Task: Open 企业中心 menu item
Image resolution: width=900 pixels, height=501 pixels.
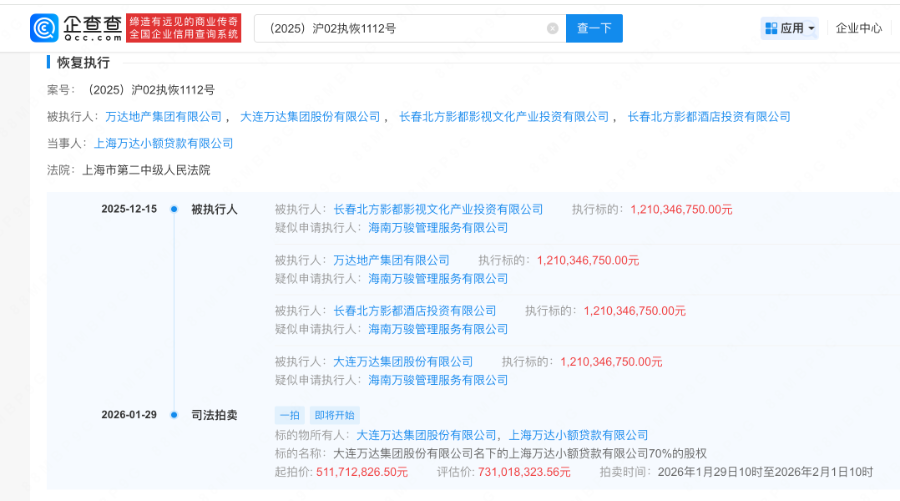Action: [x=858, y=29]
